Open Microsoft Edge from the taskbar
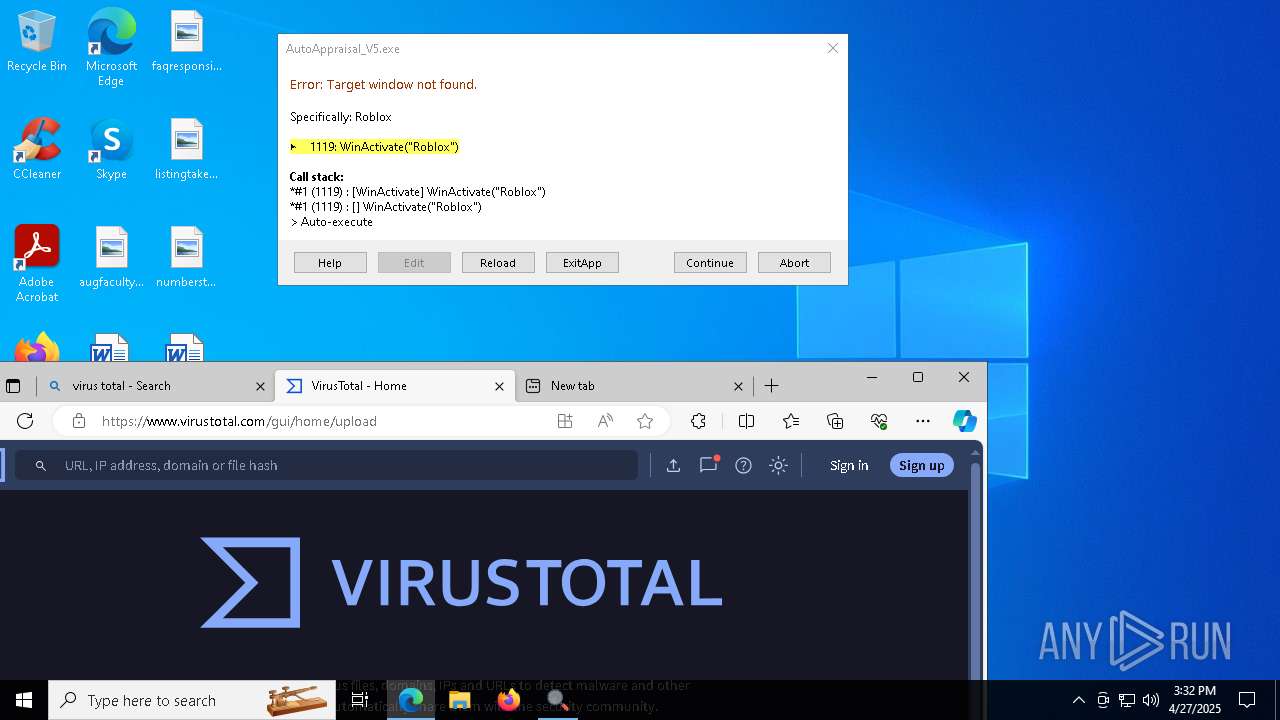Image resolution: width=1280 pixels, height=720 pixels. pos(411,700)
